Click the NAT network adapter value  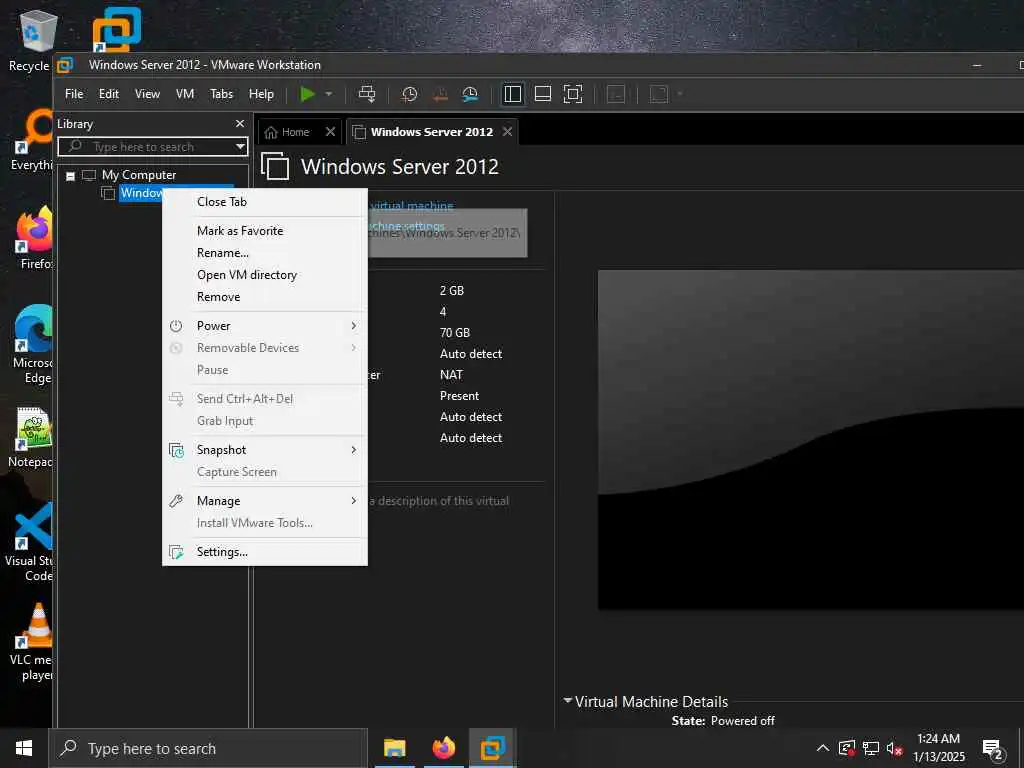pos(451,375)
